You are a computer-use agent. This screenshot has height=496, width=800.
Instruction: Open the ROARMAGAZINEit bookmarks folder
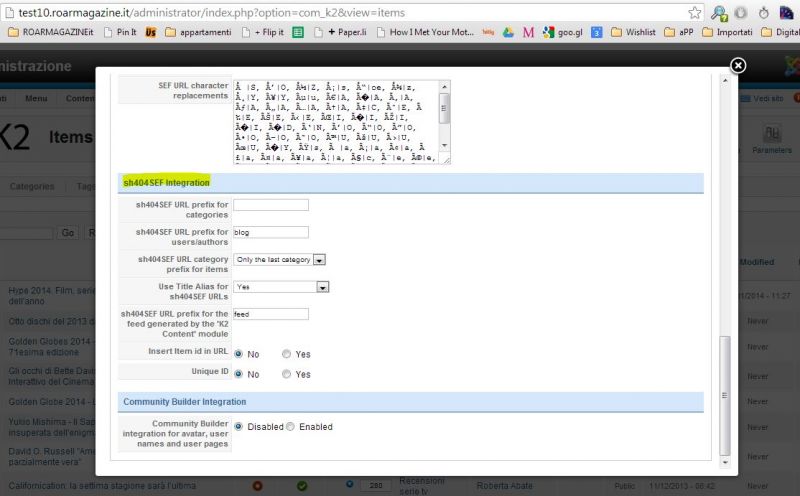(51, 32)
